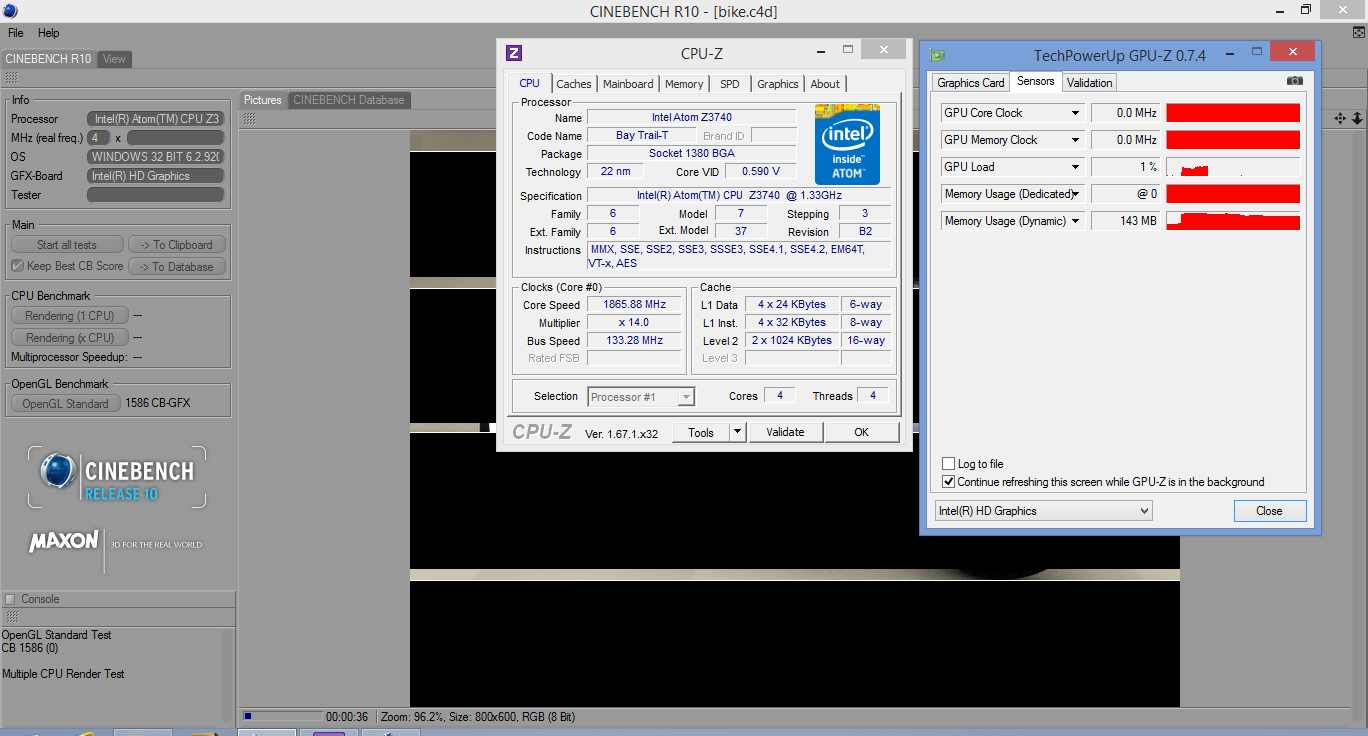
Task: Open the File menu in Cinebench
Action: point(16,33)
